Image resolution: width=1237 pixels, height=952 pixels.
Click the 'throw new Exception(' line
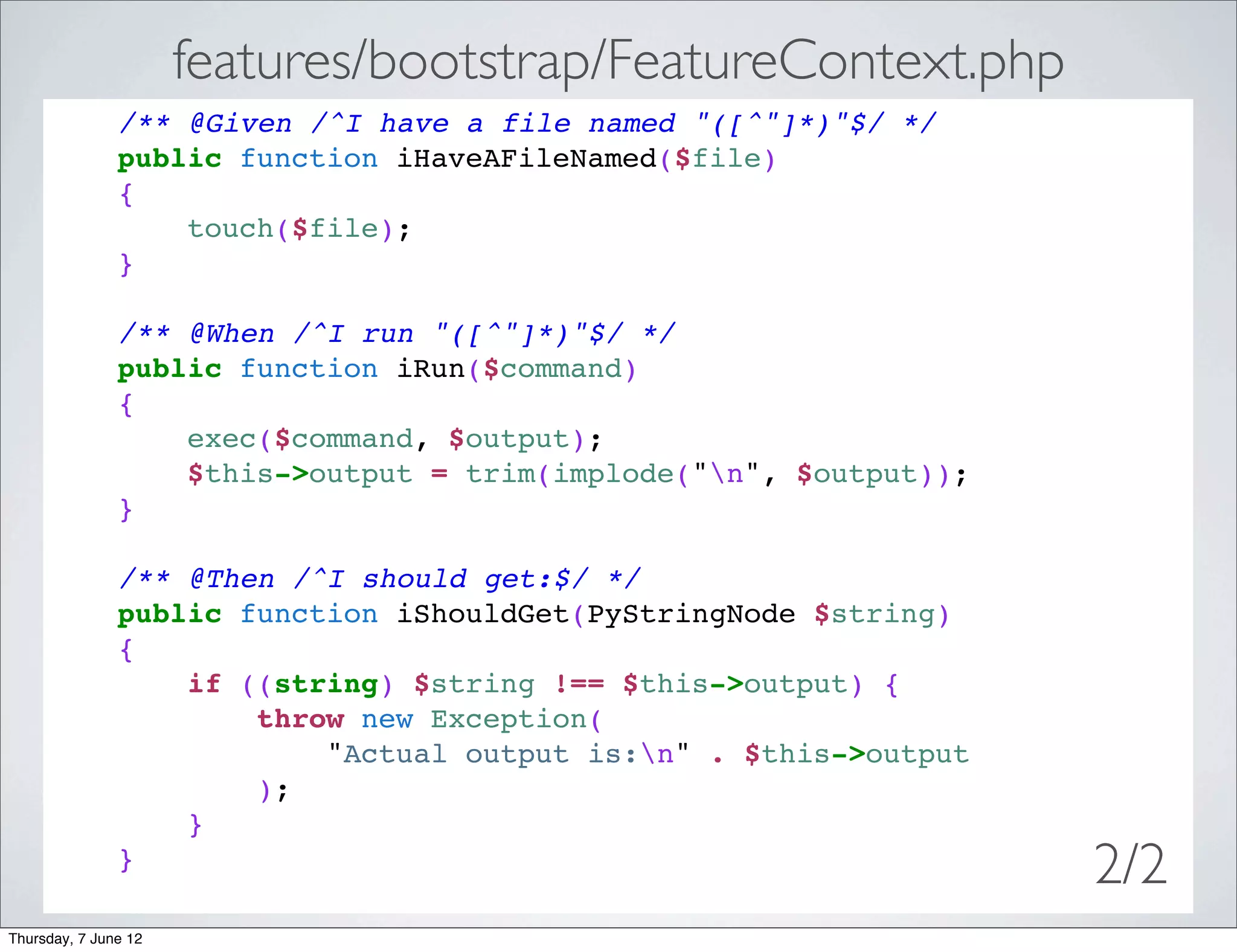(x=429, y=720)
